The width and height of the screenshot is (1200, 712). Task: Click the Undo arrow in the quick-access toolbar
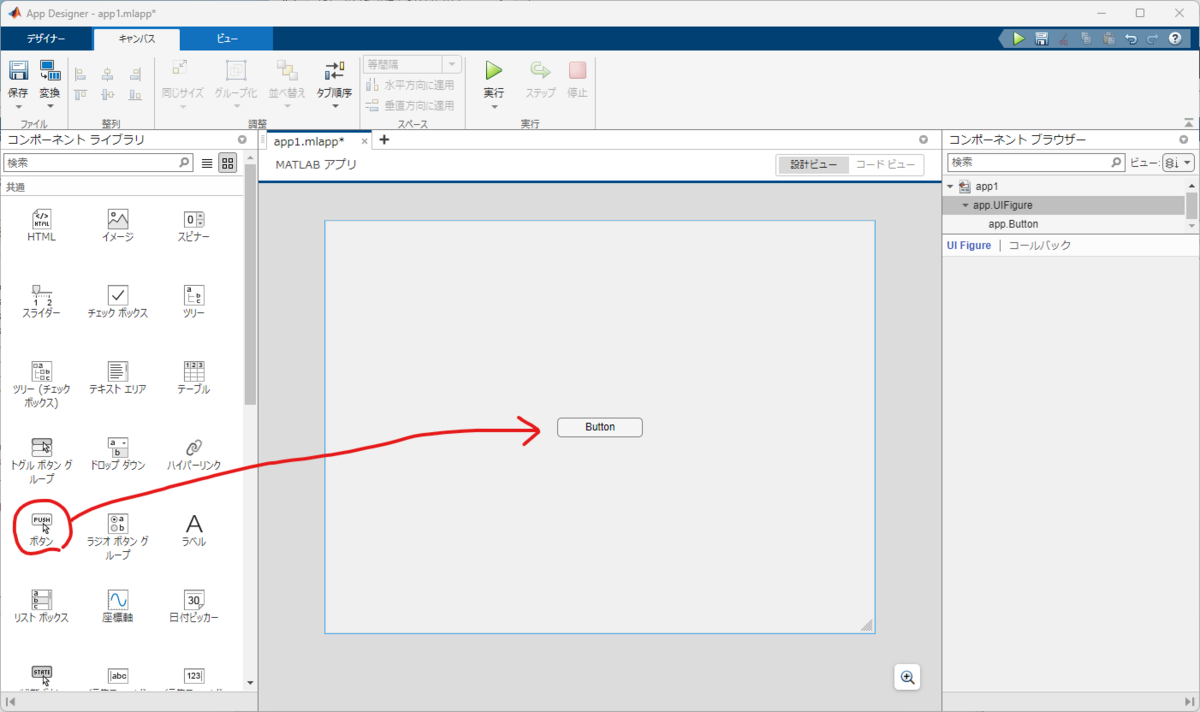pos(1130,39)
